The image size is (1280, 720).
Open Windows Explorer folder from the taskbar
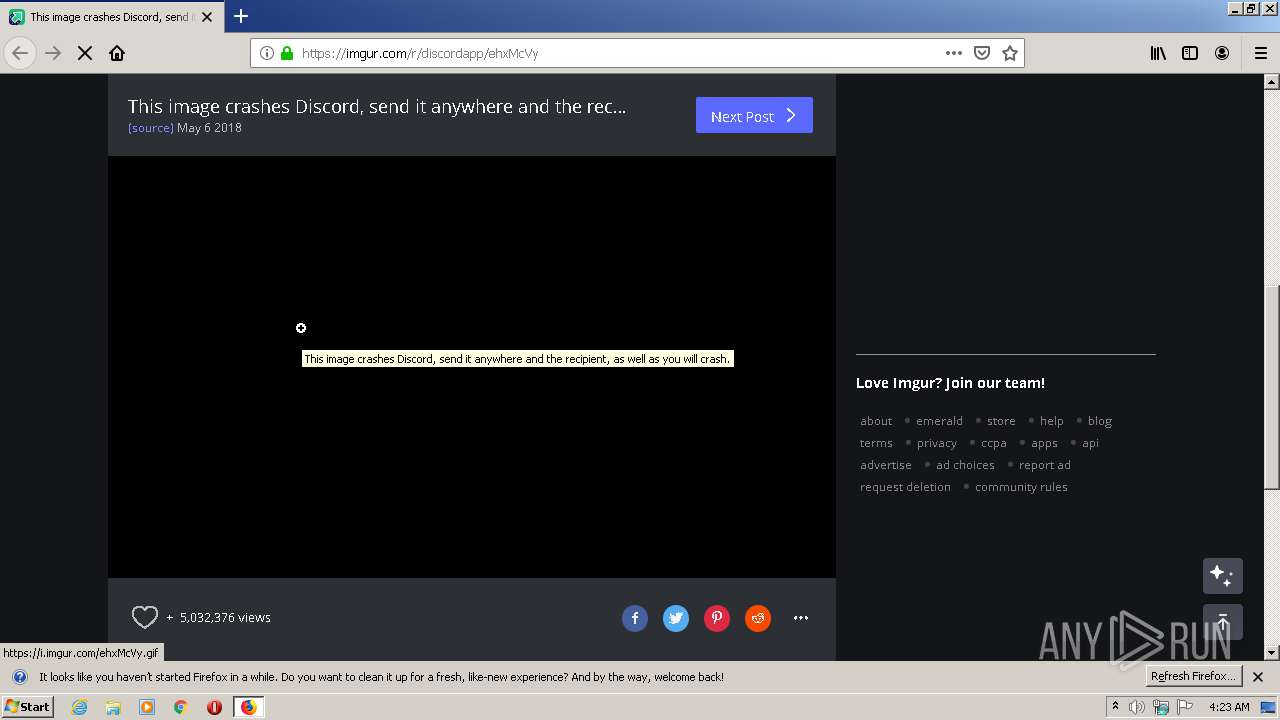[113, 707]
